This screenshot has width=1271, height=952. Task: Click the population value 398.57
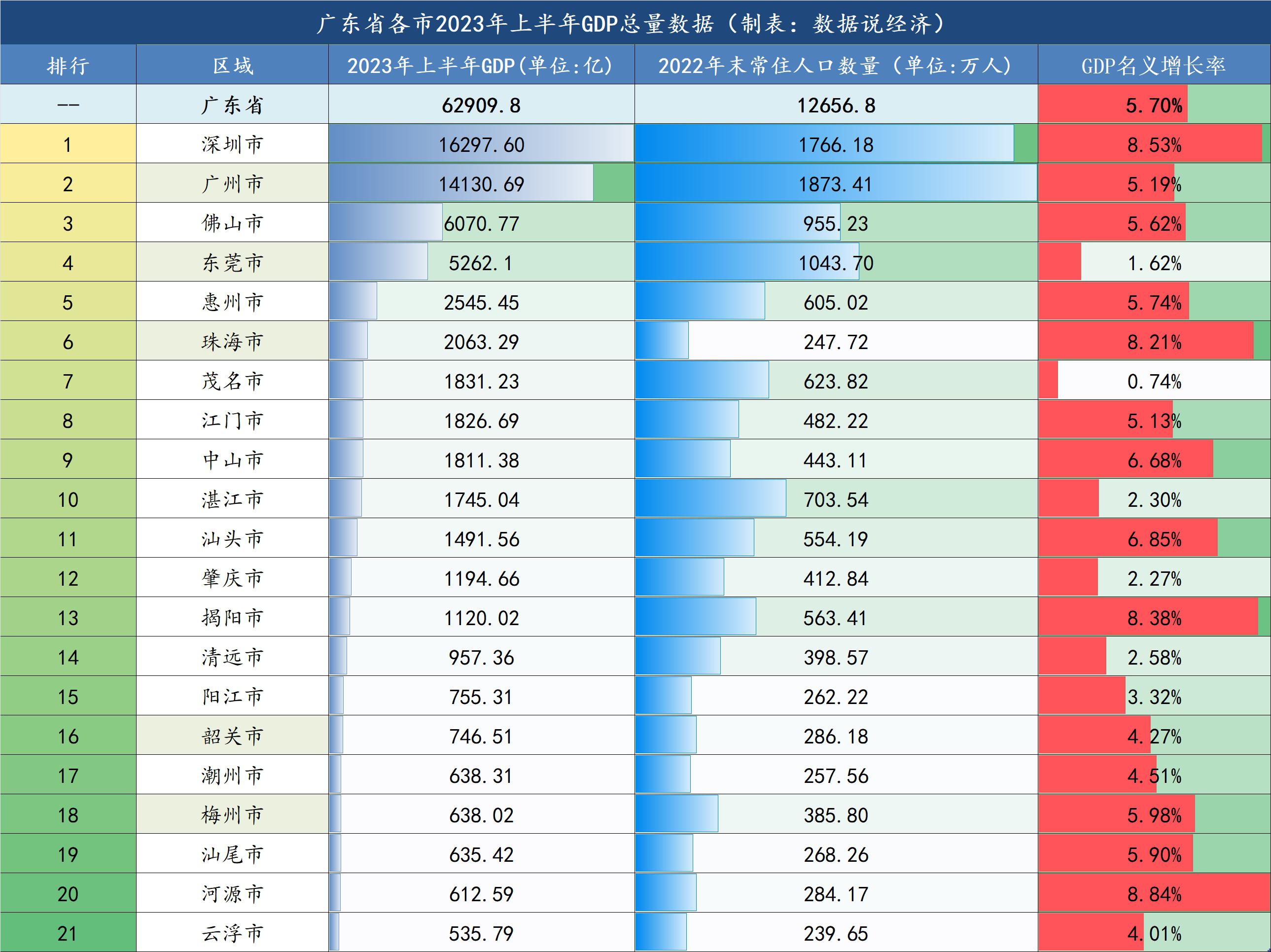[836, 658]
